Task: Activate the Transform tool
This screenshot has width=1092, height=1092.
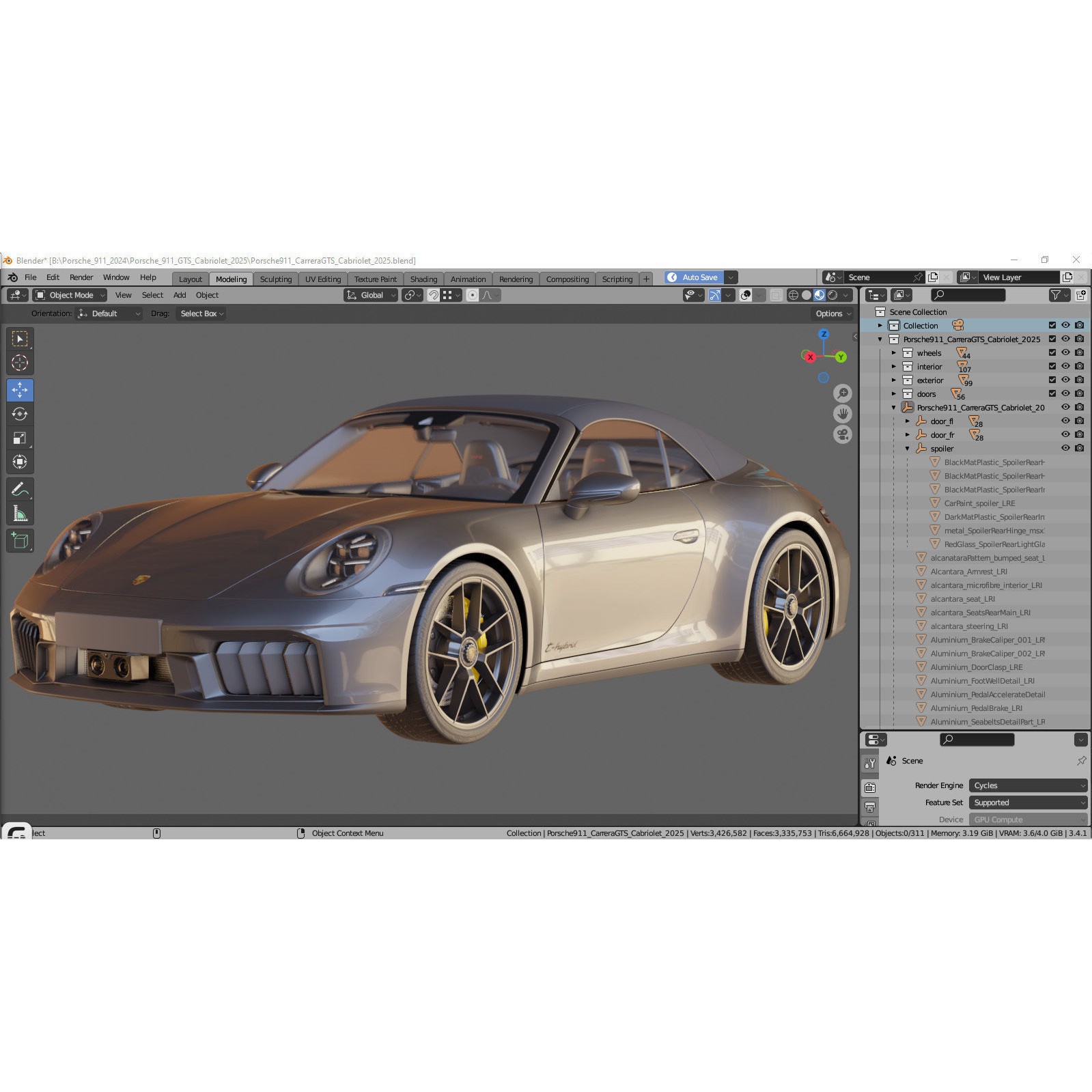Action: click(20, 462)
